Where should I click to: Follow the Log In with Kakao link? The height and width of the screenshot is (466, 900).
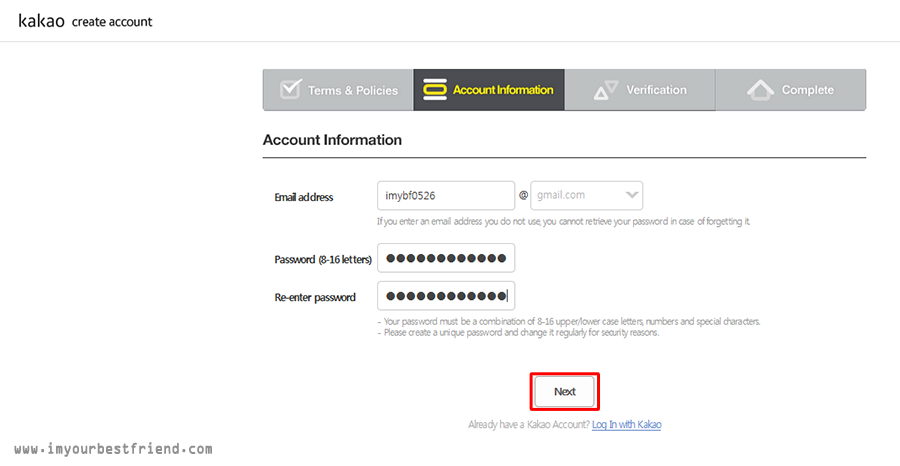pyautogui.click(x=627, y=425)
